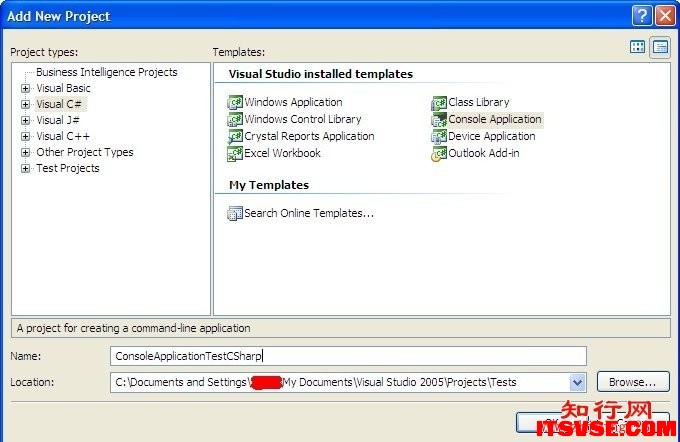Choose the Device Application label
Viewport: 680px width, 442px height.
[492, 136]
